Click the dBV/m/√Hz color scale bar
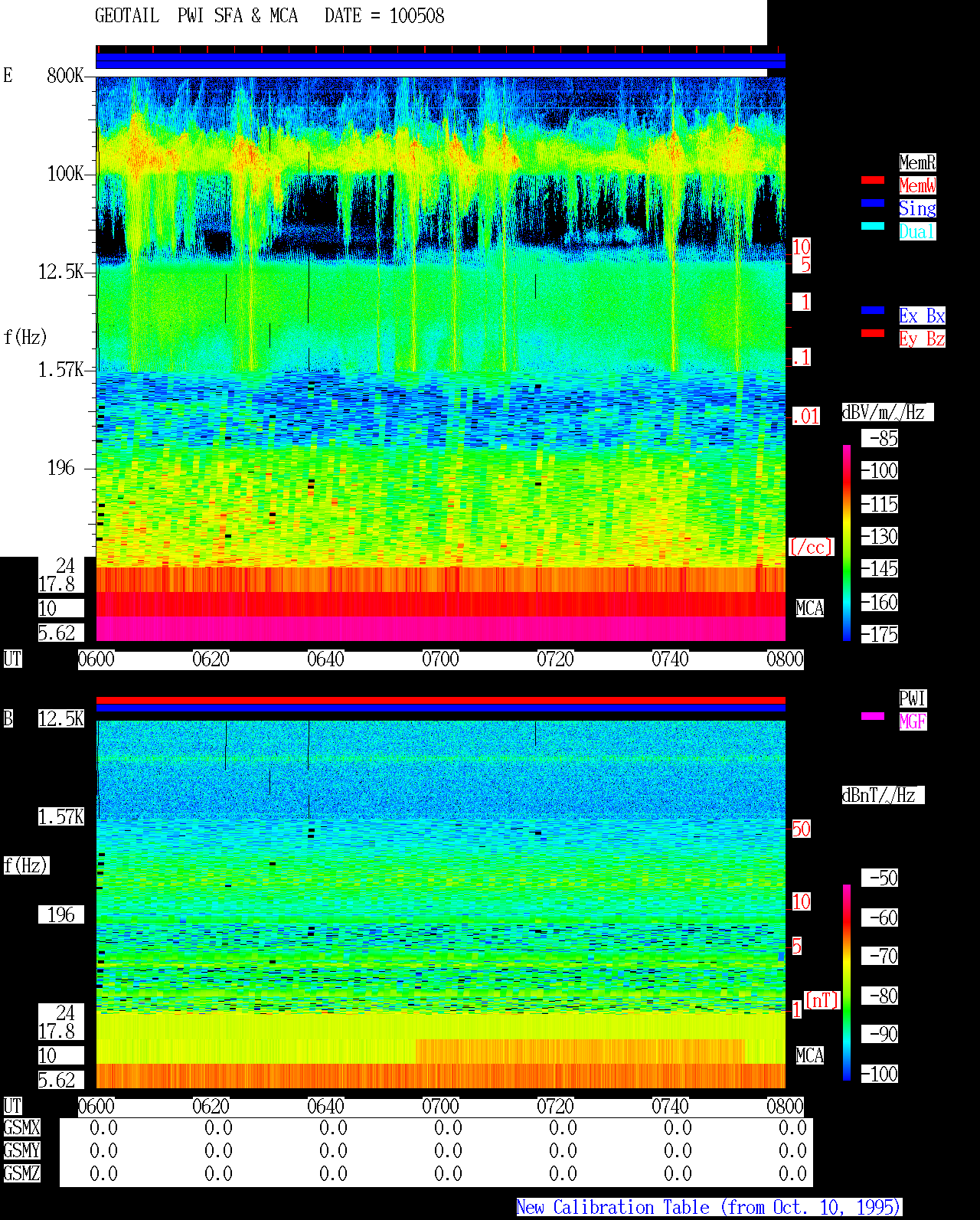 point(847,542)
